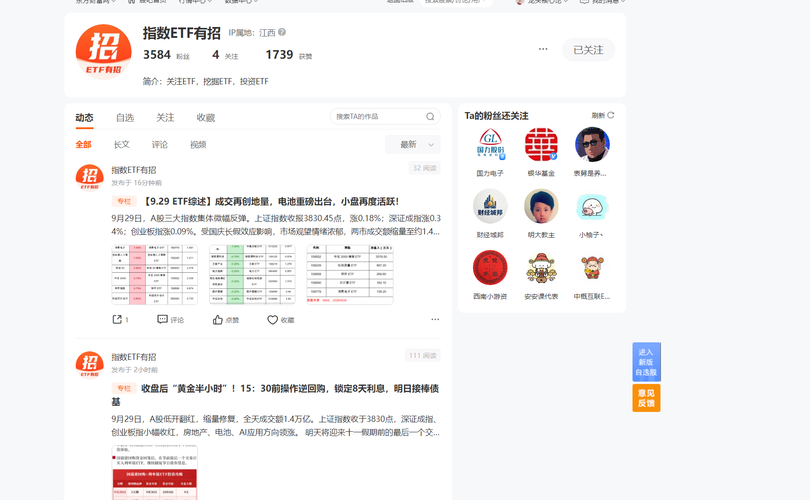This screenshot has width=810, height=500.
Task: Open the 银华基金 avatar
Action: click(x=541, y=145)
